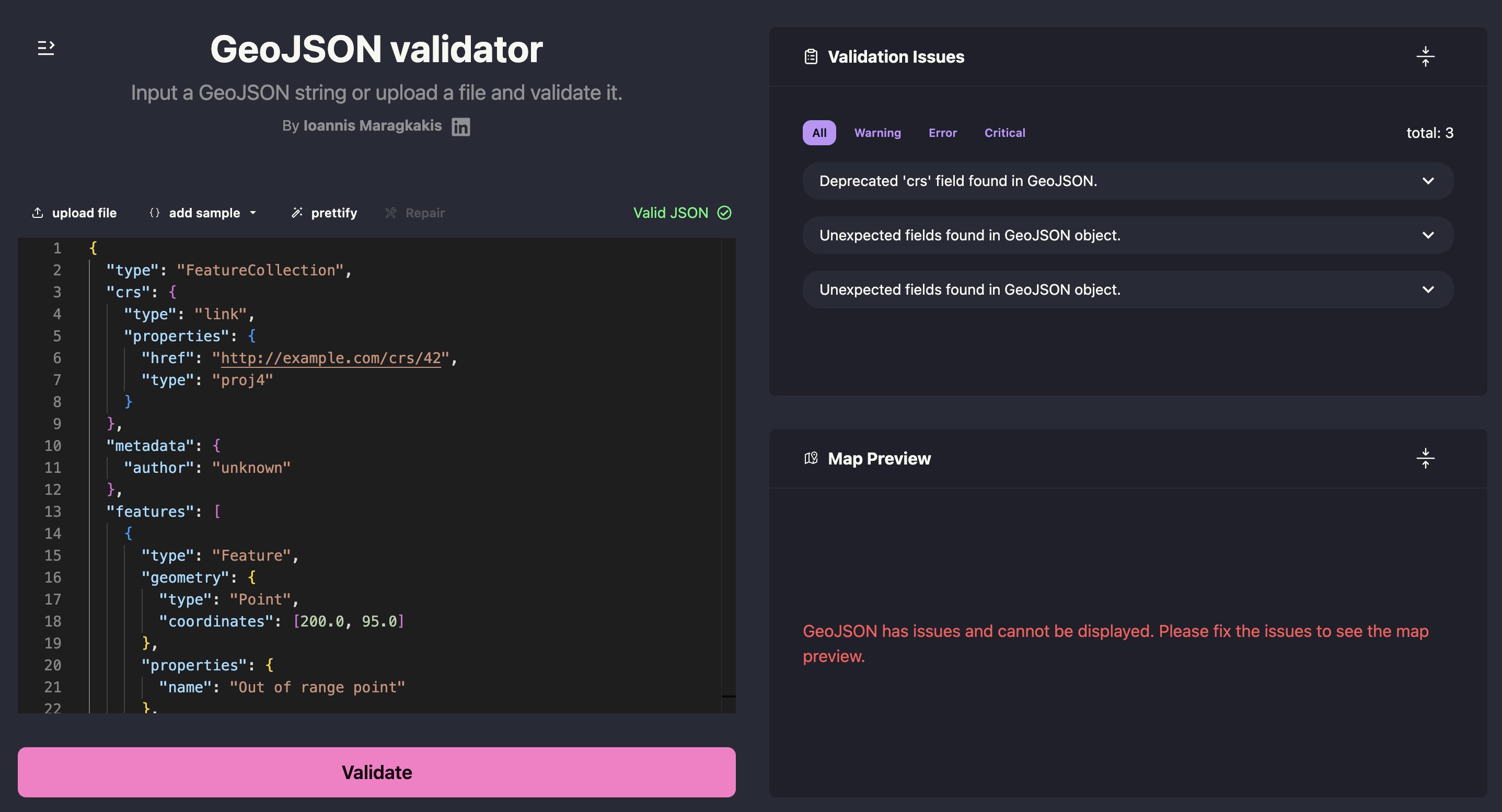1502x812 pixels.
Task: Open the author's LinkedIn icon
Action: [x=460, y=126]
